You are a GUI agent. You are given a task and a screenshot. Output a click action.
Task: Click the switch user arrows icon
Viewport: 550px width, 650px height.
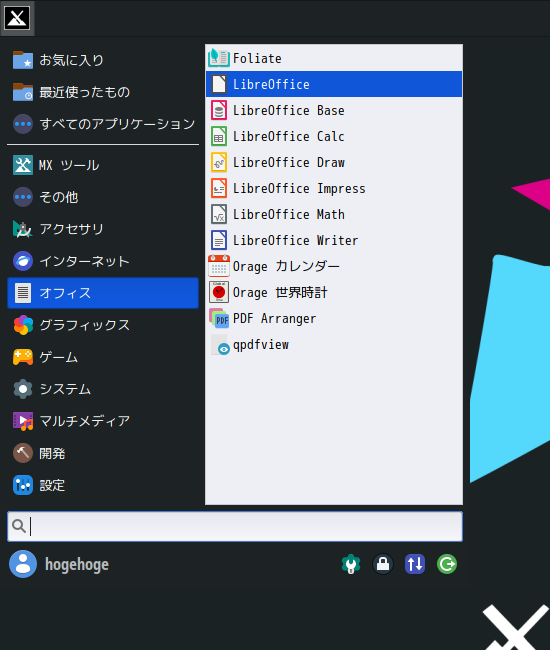click(415, 564)
